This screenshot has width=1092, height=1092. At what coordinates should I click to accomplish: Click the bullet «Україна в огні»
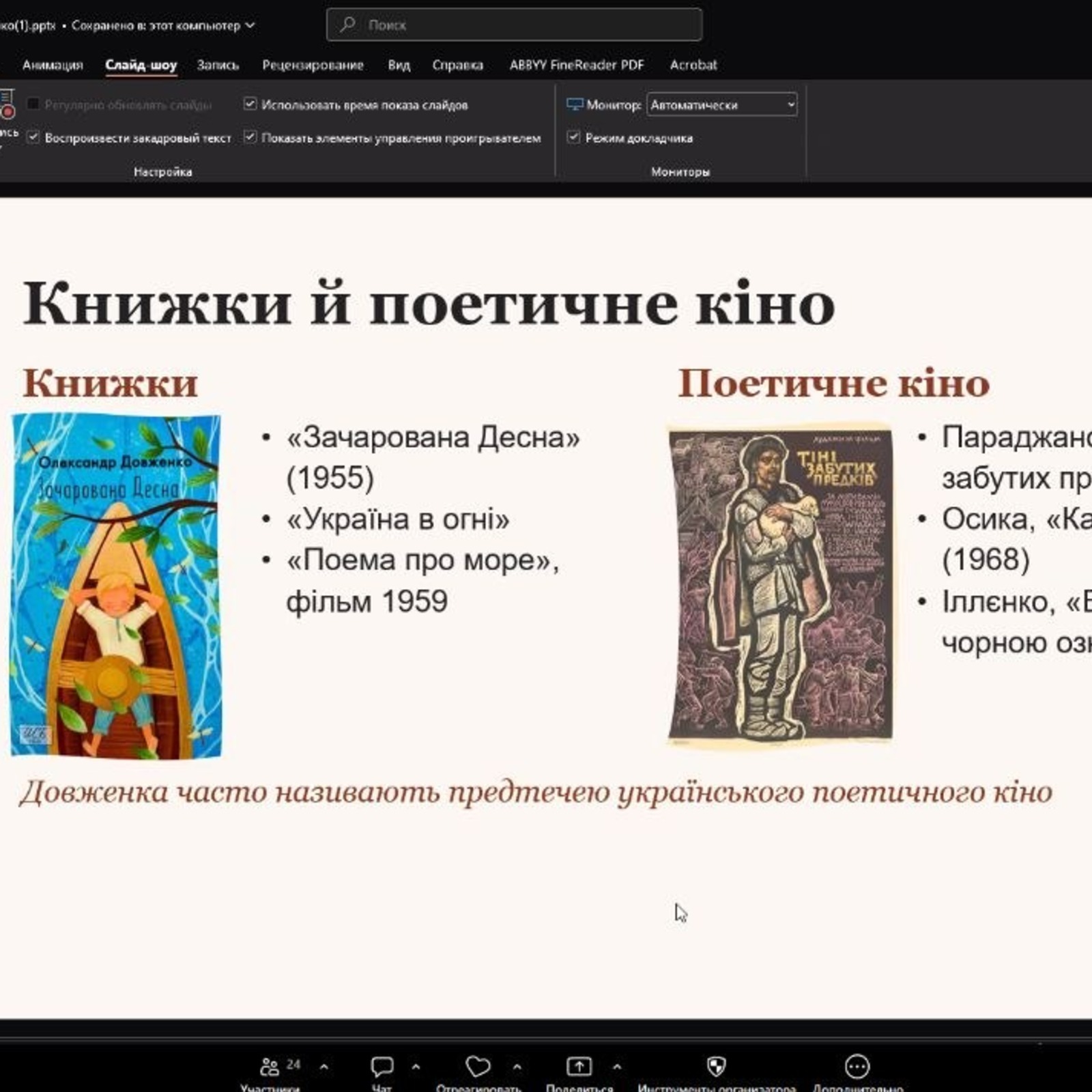tap(398, 520)
